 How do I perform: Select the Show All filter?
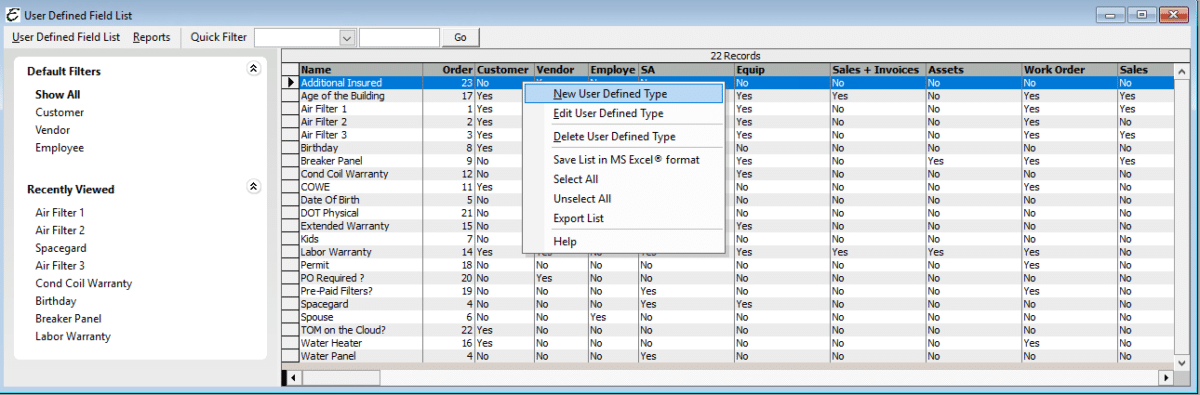coord(58,95)
